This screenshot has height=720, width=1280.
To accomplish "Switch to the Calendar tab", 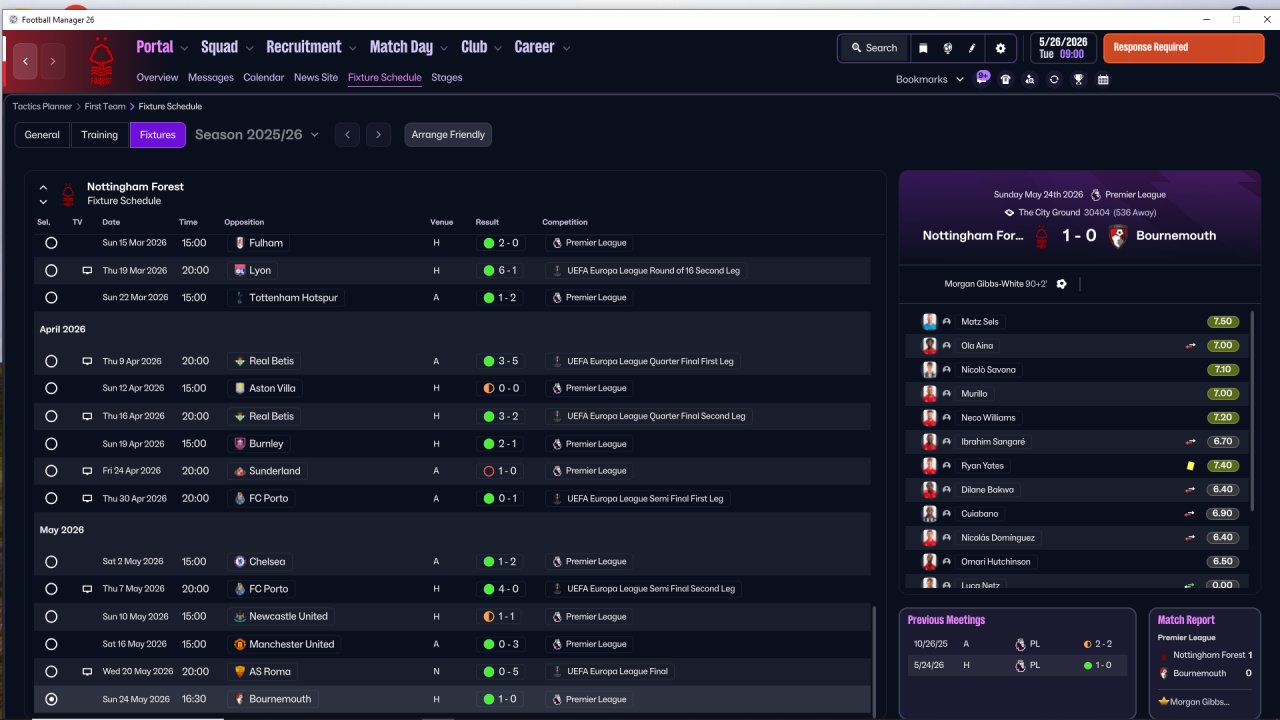I will 264,77.
